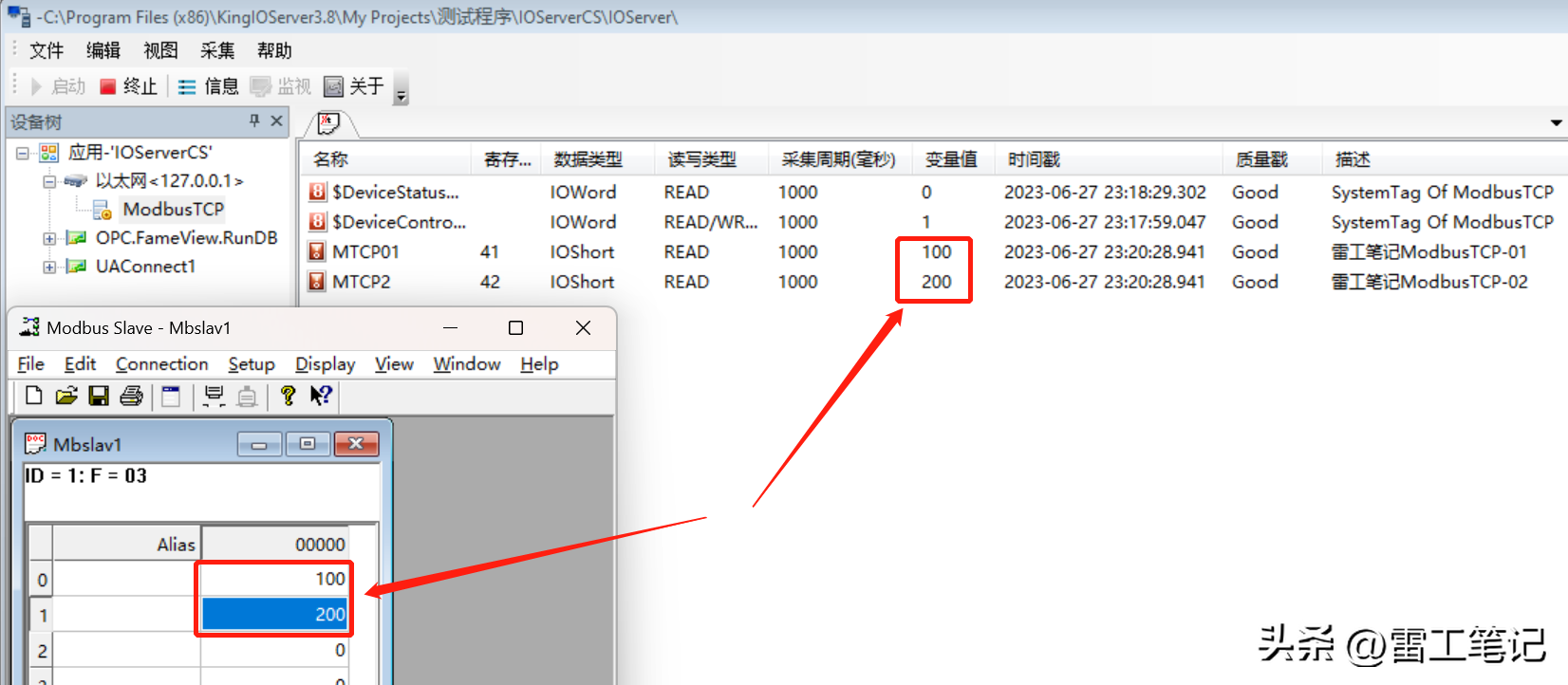The width and height of the screenshot is (1568, 685).
Task: Click the red 终止 stop button
Action: [128, 86]
